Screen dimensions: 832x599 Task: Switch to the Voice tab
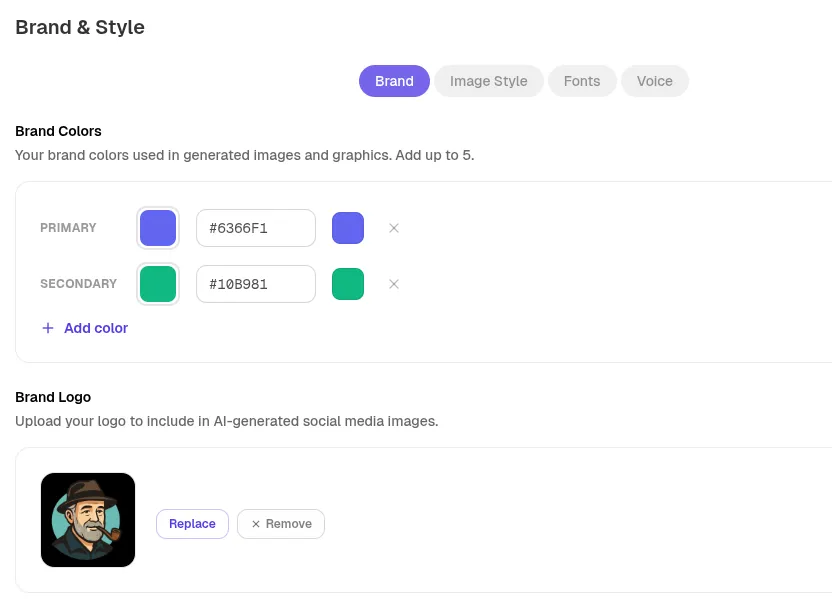(x=655, y=81)
